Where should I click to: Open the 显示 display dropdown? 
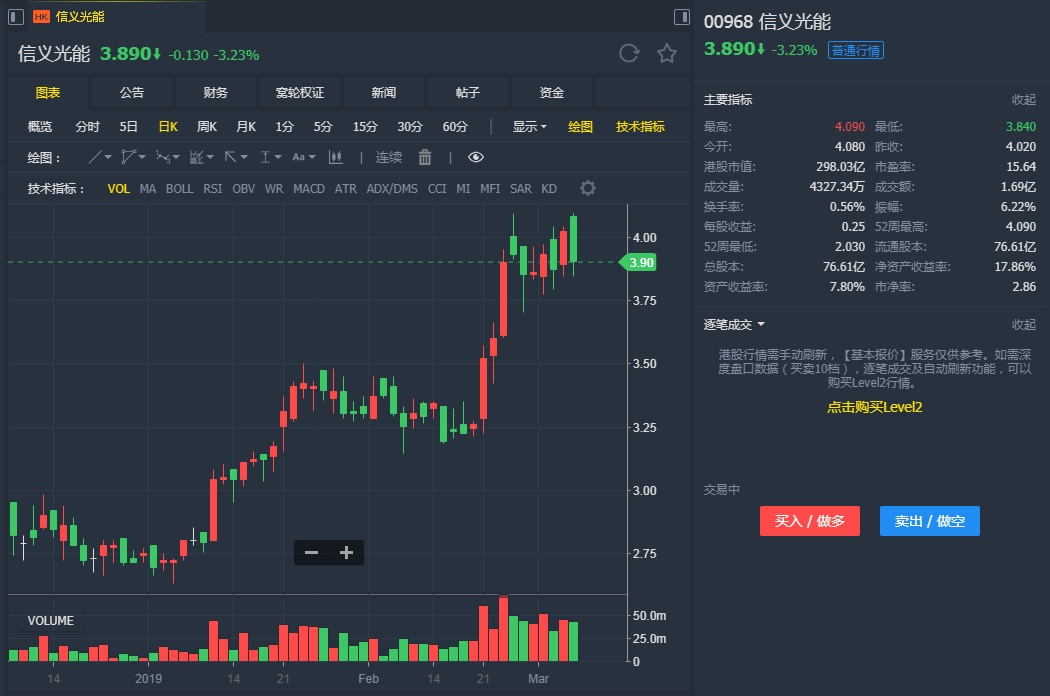[x=530, y=127]
